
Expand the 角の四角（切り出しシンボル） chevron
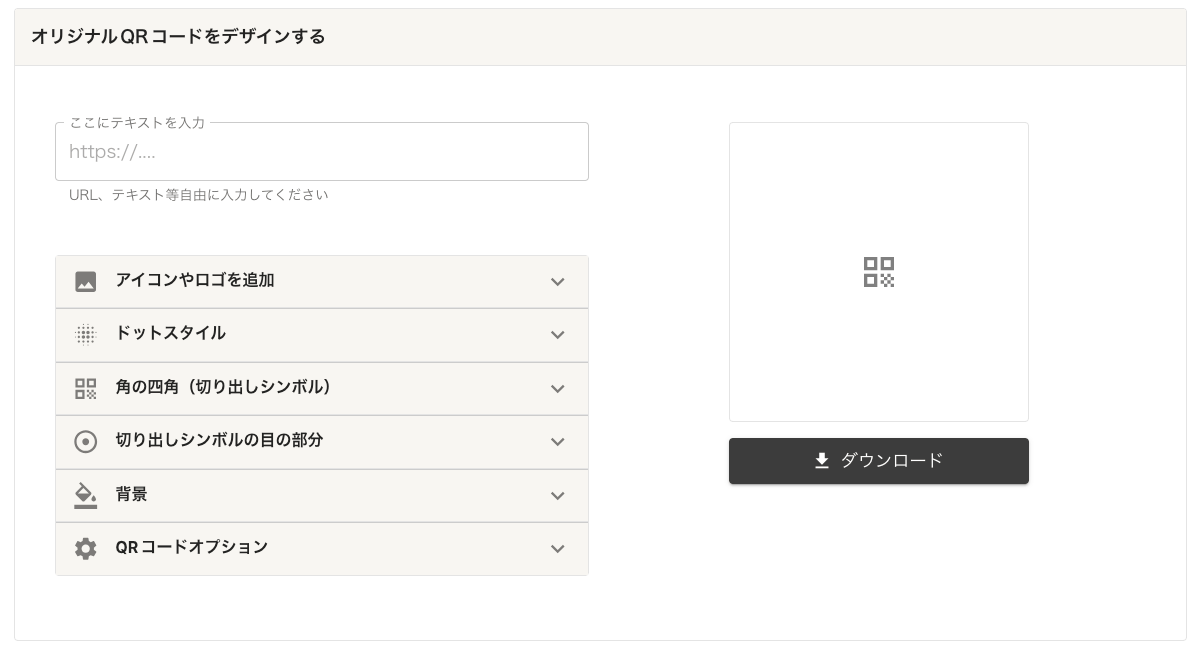[558, 388]
